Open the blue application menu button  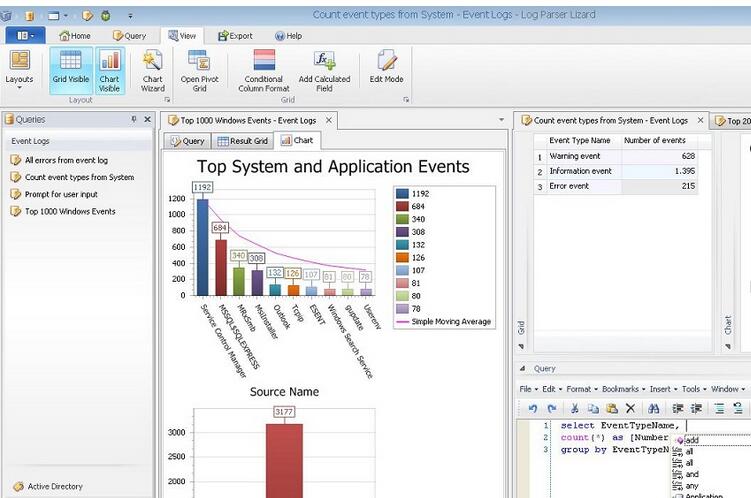coord(25,35)
